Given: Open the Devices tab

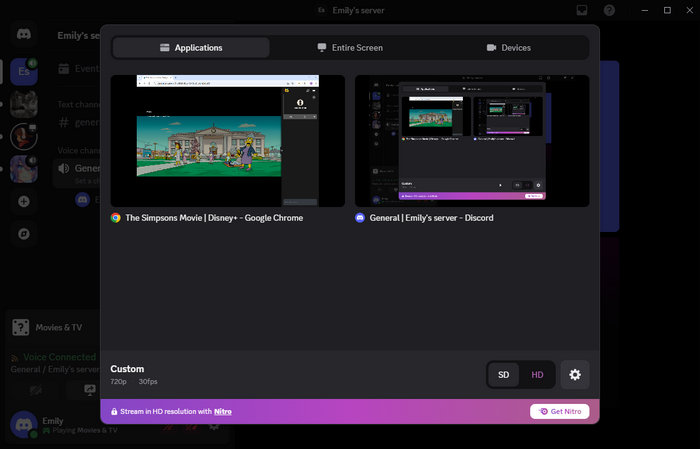Looking at the screenshot, I should 508,48.
